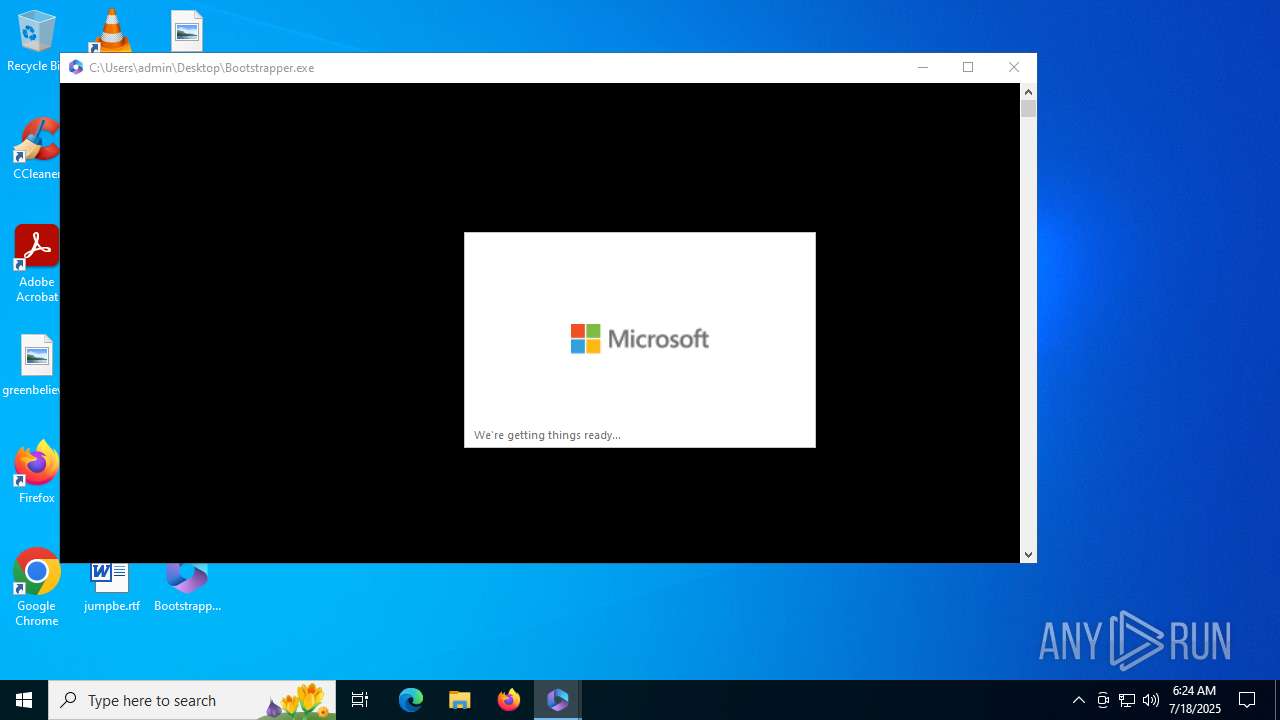Minimize the Bootstrapper.exe window
Image resolution: width=1280 pixels, height=720 pixels.
tap(922, 68)
